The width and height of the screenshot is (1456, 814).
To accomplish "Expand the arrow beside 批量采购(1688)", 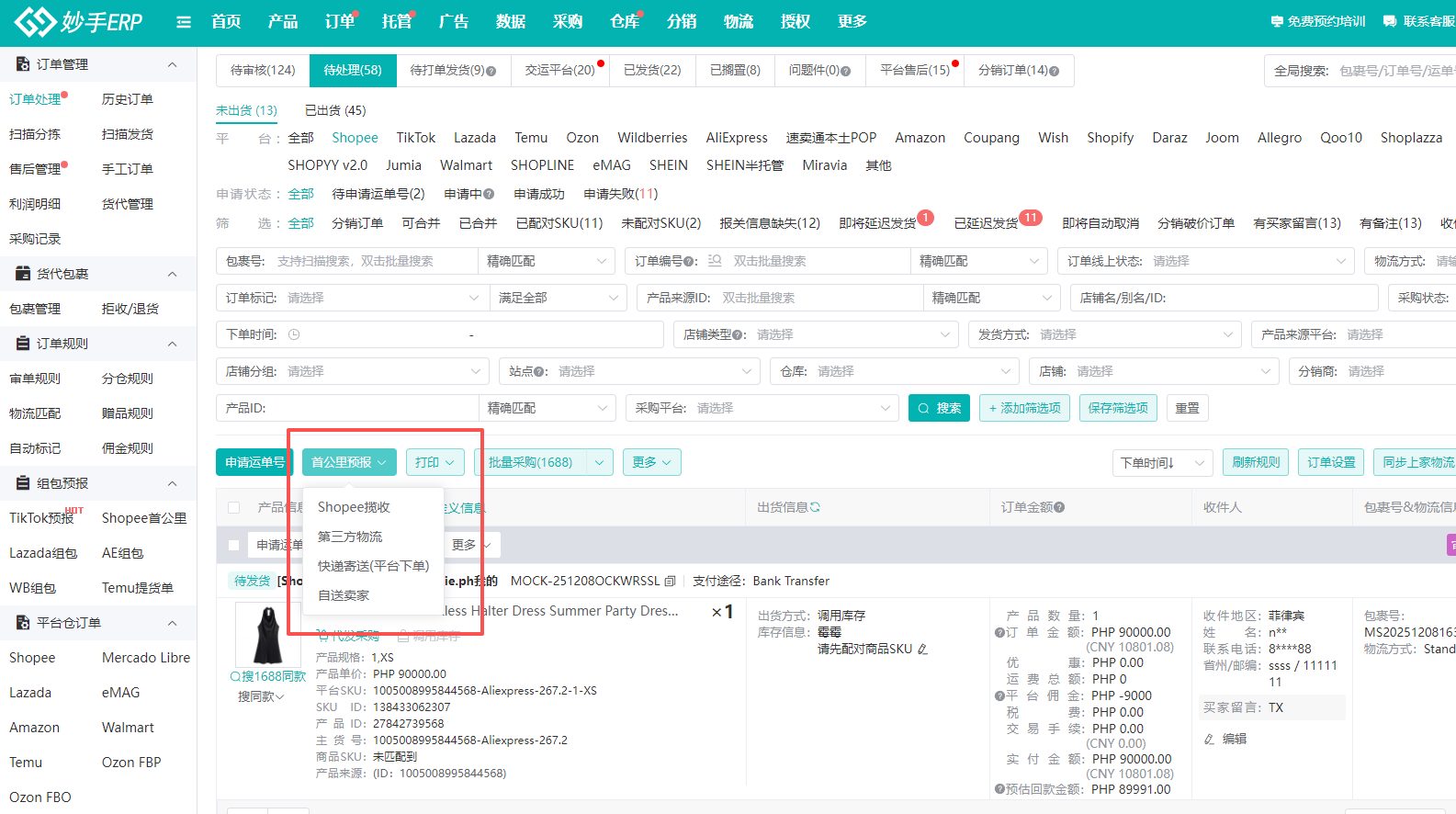I will [599, 462].
